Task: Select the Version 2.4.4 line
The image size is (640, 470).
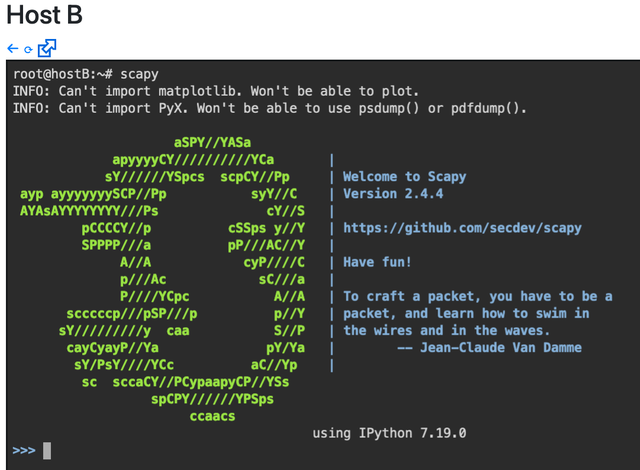Action: [x=393, y=193]
